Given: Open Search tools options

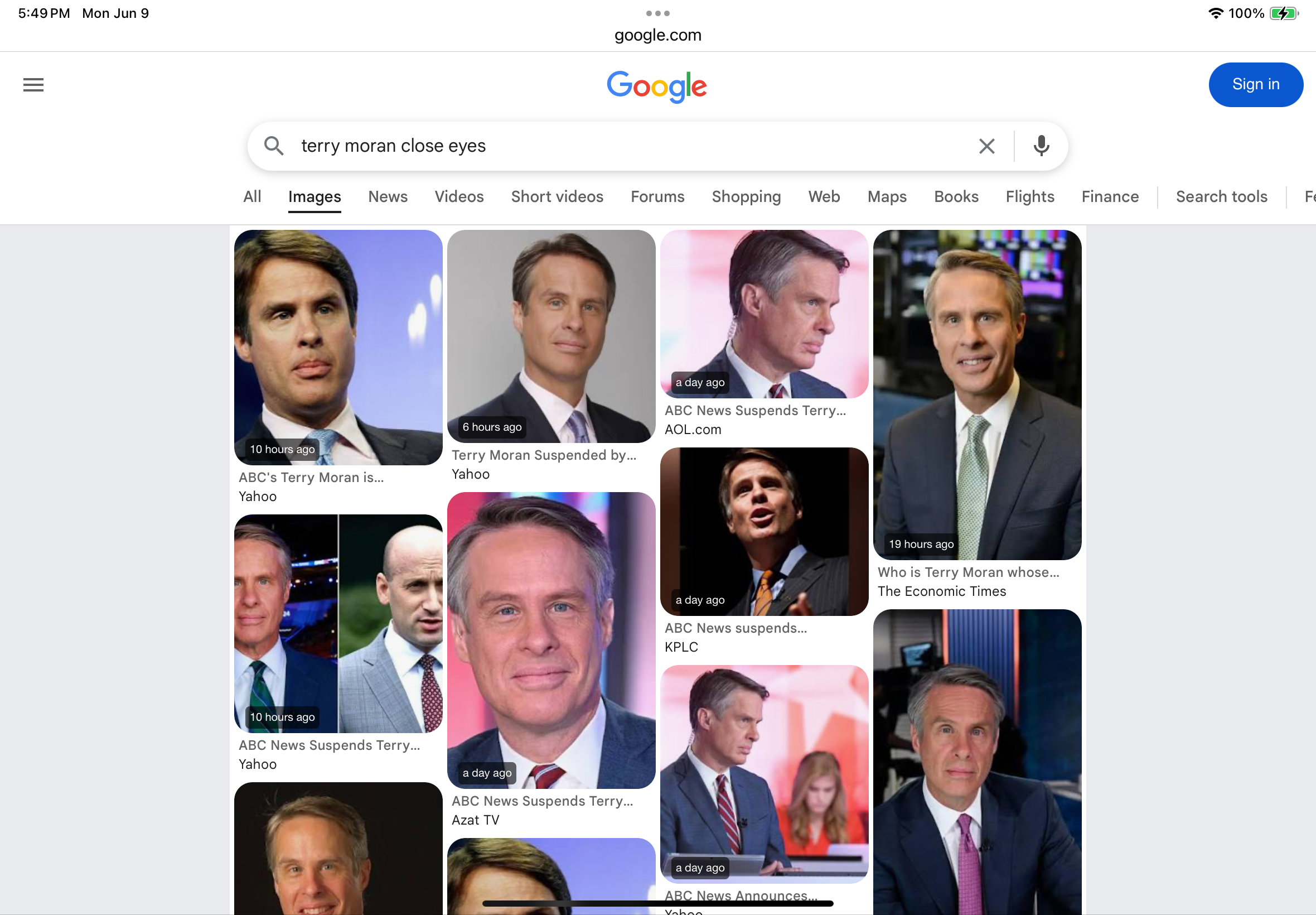Looking at the screenshot, I should point(1221,196).
